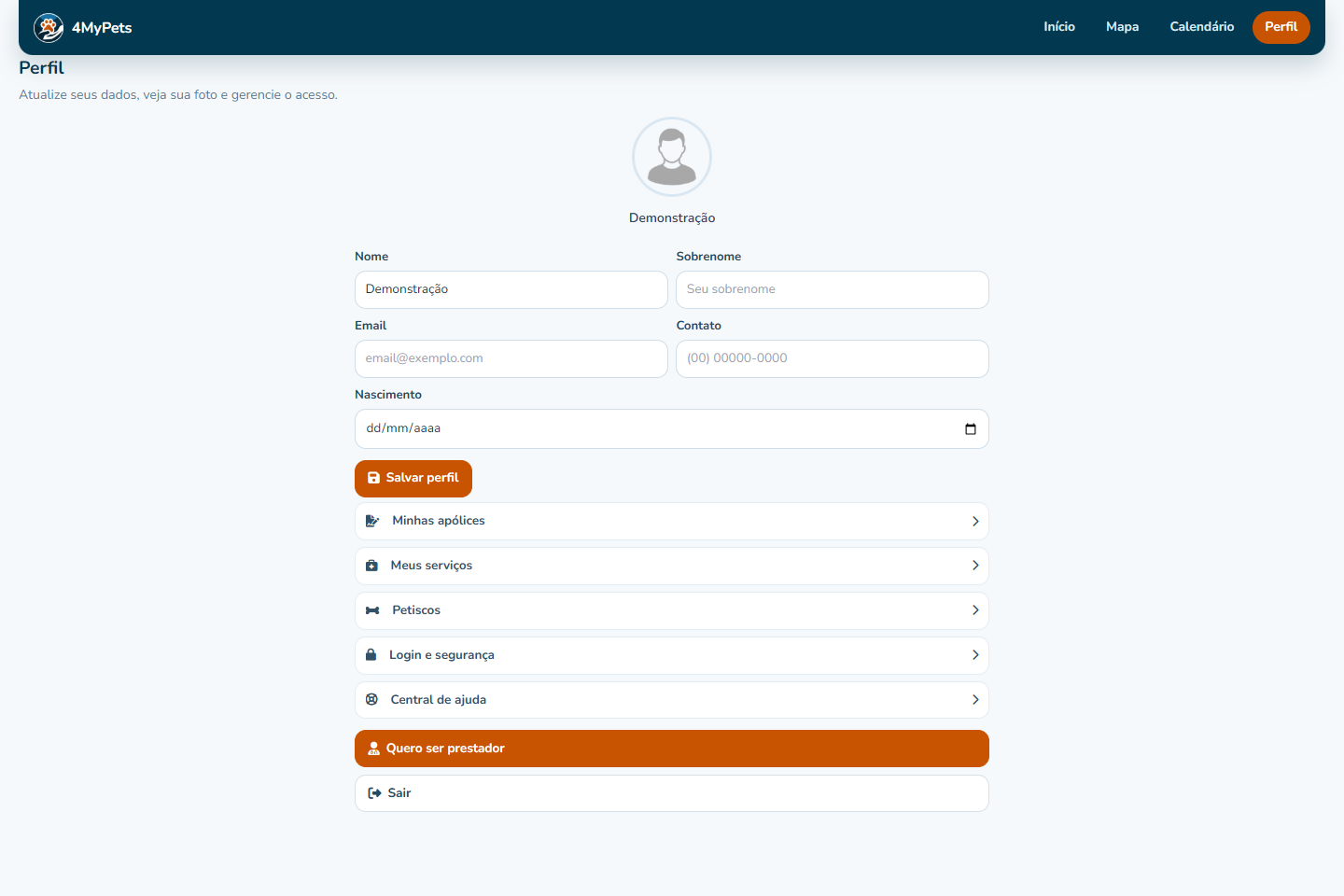Click the Quero ser prestador label text
The width and height of the screenshot is (1344, 896).
[x=445, y=749]
